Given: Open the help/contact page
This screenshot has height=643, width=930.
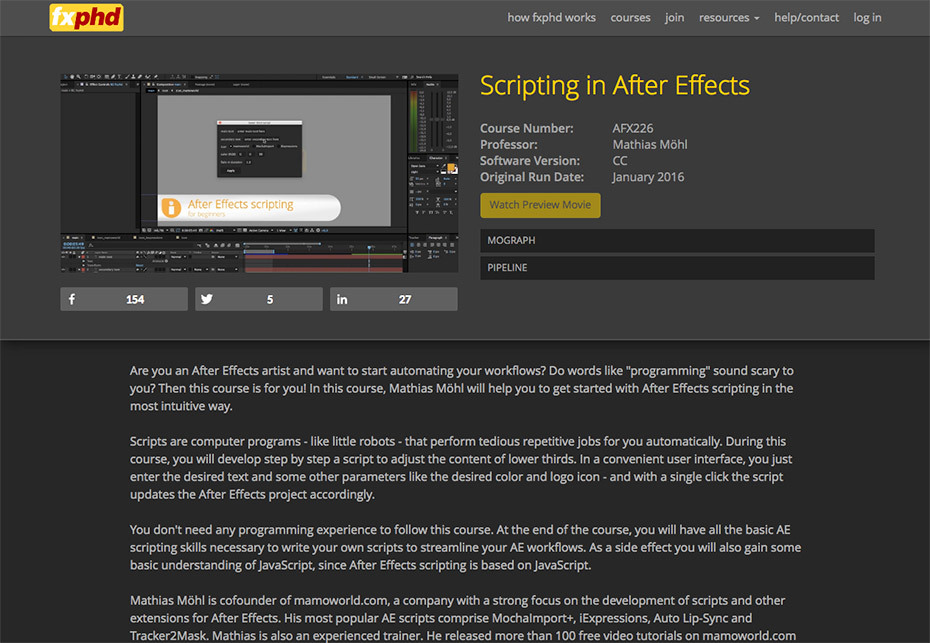Looking at the screenshot, I should coord(806,17).
